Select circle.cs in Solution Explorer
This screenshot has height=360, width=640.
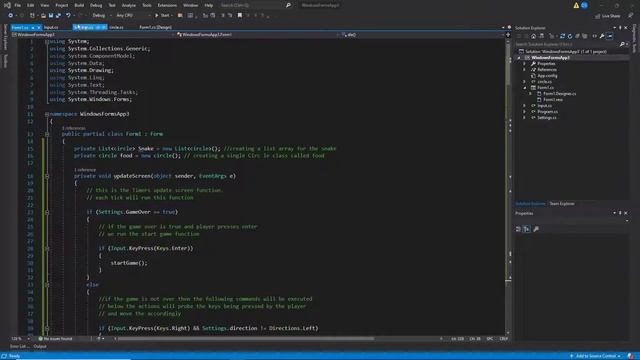click(x=544, y=82)
